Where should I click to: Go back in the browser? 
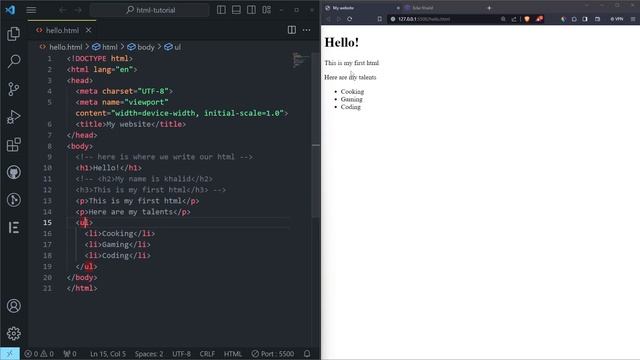[x=328, y=19]
